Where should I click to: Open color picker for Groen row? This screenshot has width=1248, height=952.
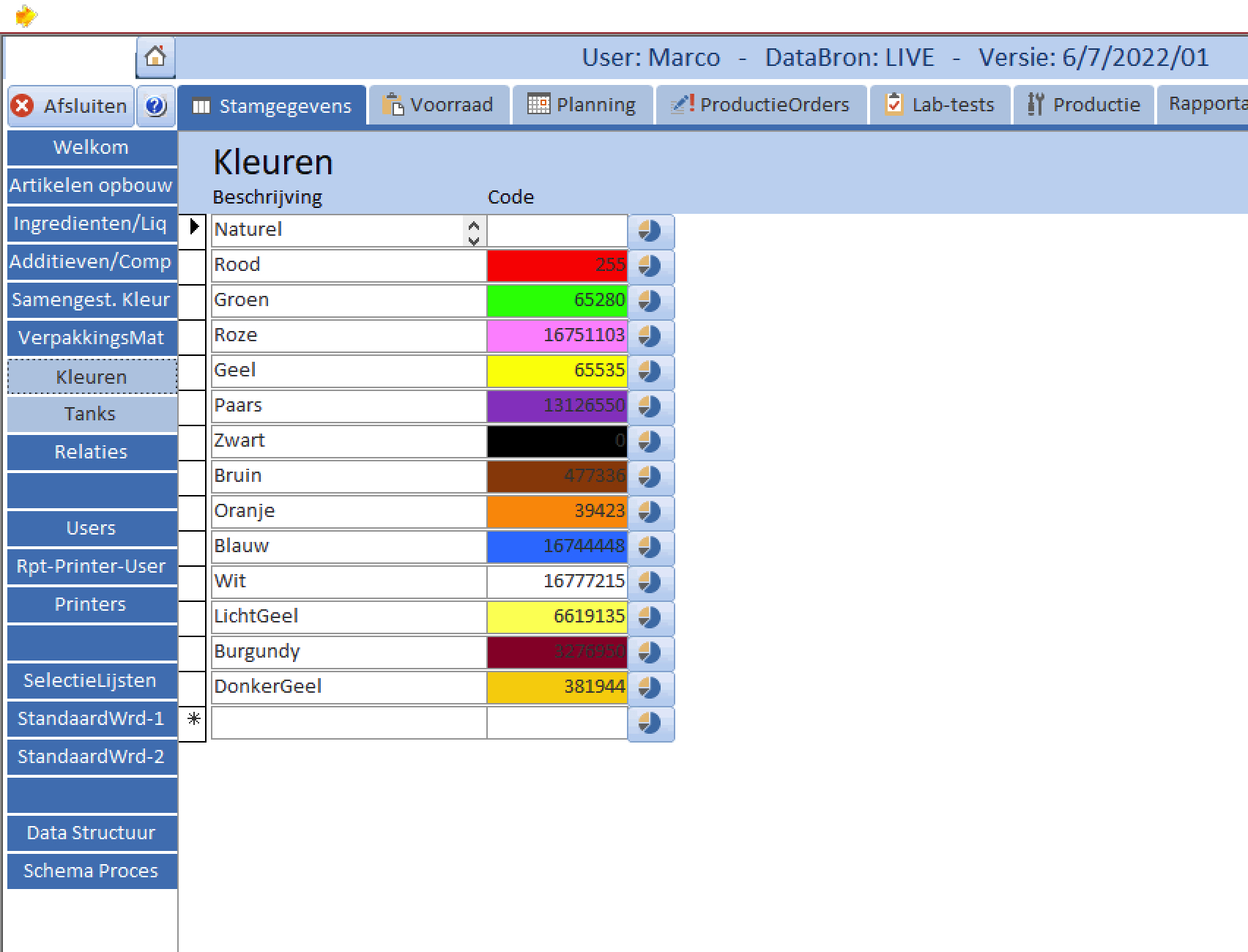coord(650,301)
